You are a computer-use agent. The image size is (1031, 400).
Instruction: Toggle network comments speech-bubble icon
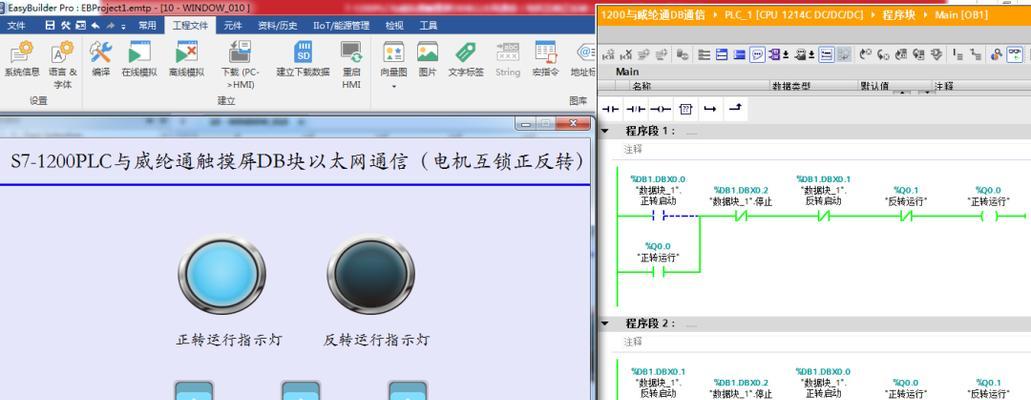[757, 55]
